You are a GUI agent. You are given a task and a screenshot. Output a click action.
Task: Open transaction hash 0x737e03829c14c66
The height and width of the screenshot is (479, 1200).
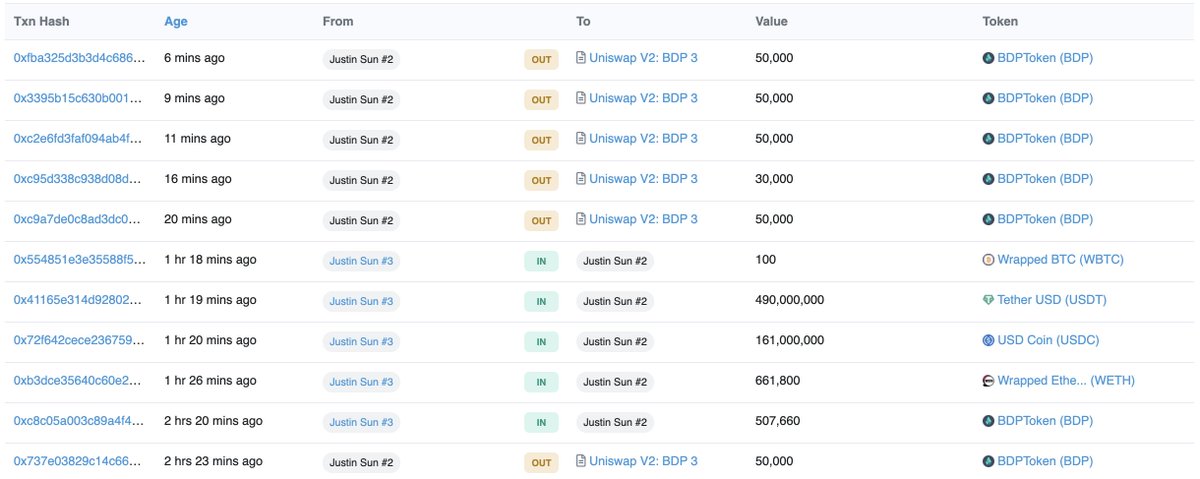coord(77,461)
